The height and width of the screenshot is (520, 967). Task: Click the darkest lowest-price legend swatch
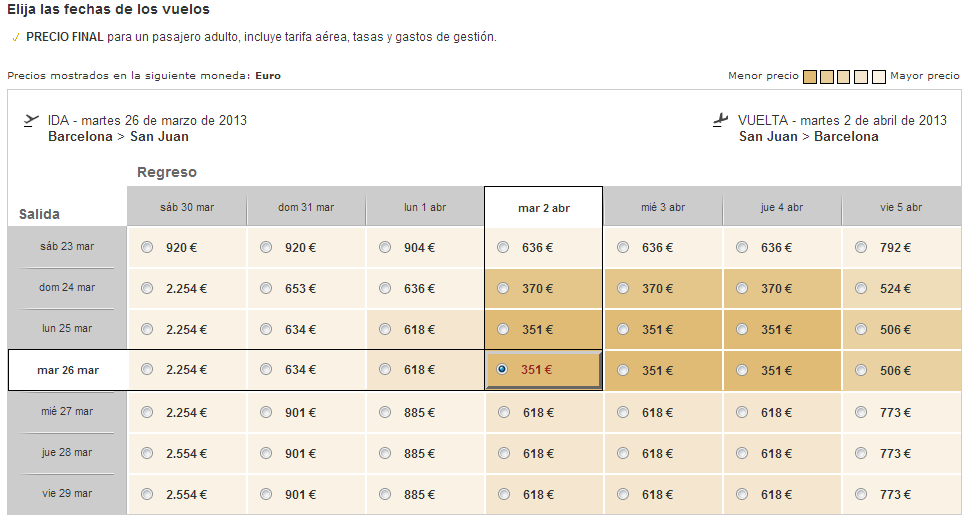tap(811, 77)
